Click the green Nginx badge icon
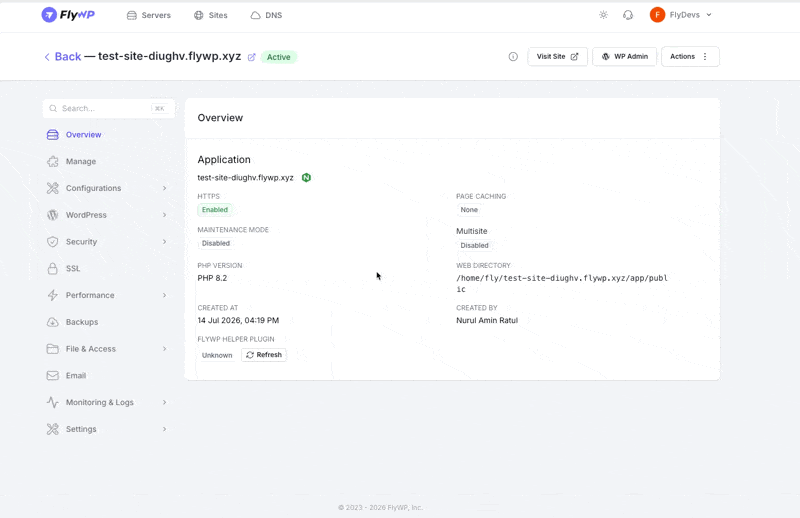The height and width of the screenshot is (518, 800). [x=306, y=178]
